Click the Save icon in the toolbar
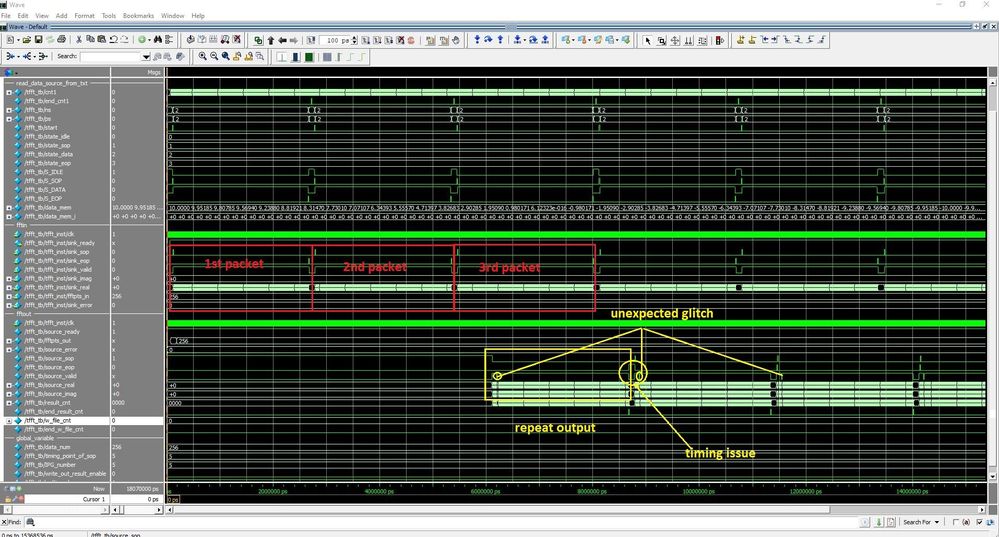The image size is (999, 537). click(37, 40)
